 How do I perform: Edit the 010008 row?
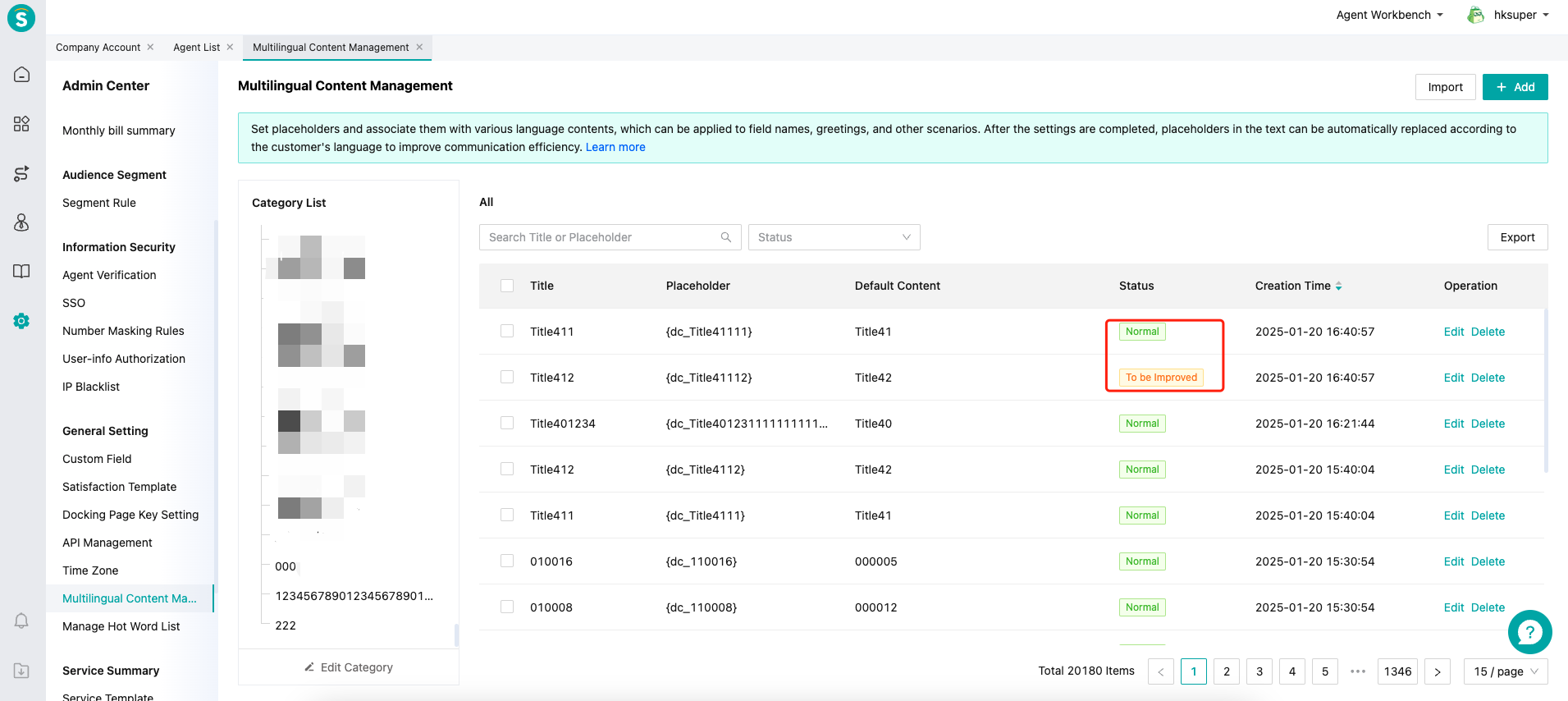pyautogui.click(x=1454, y=607)
